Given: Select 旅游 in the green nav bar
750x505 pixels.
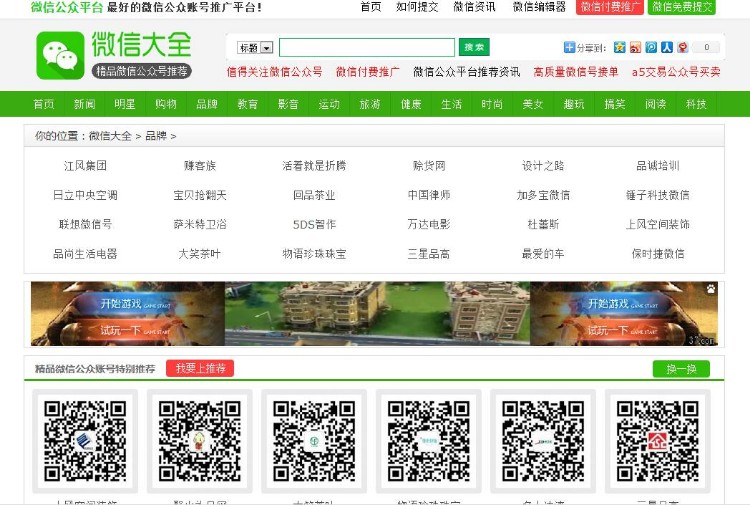Looking at the screenshot, I should [370, 104].
